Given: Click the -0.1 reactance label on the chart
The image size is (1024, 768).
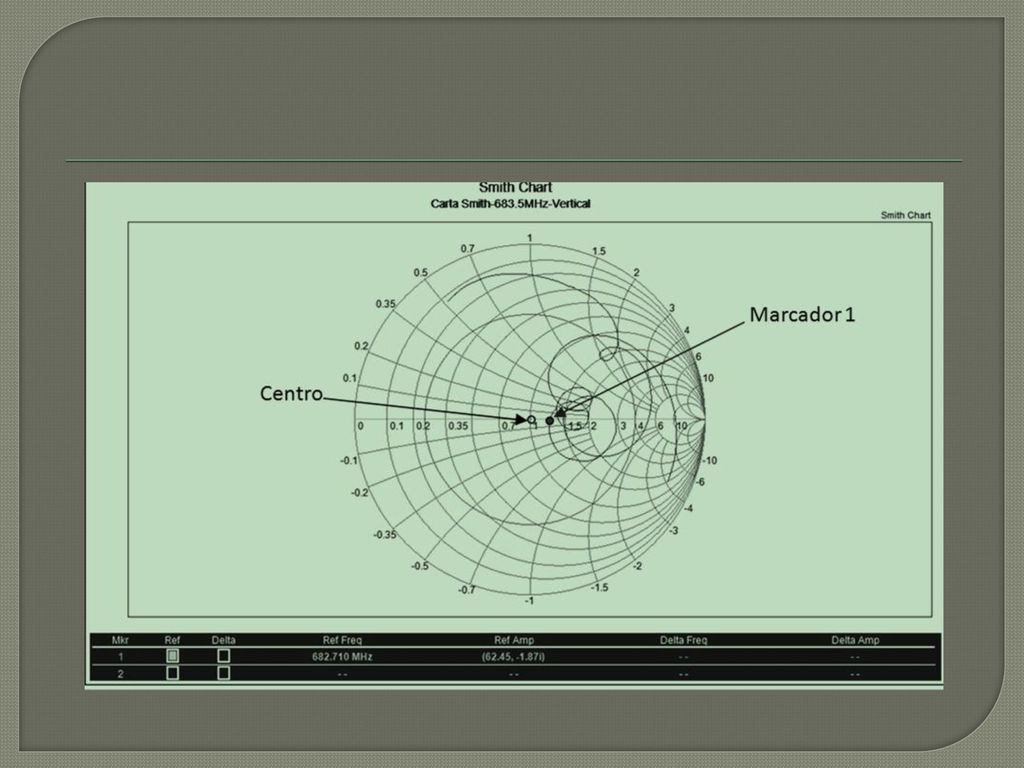Looking at the screenshot, I should [x=349, y=460].
